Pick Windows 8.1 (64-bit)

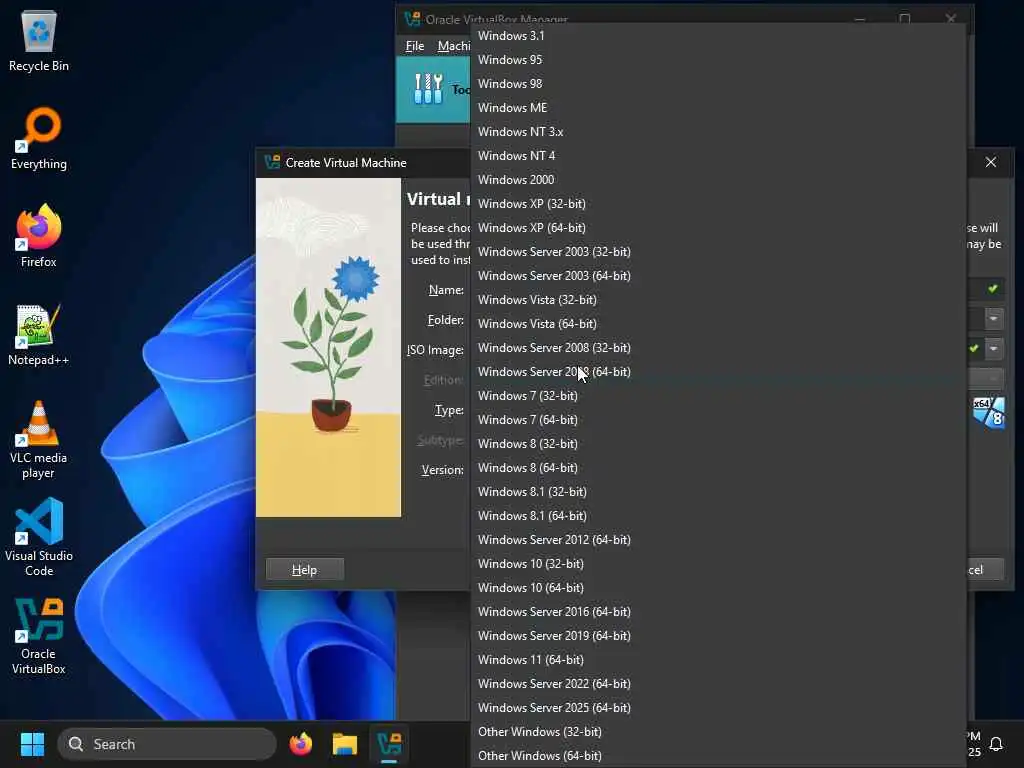pos(718,516)
